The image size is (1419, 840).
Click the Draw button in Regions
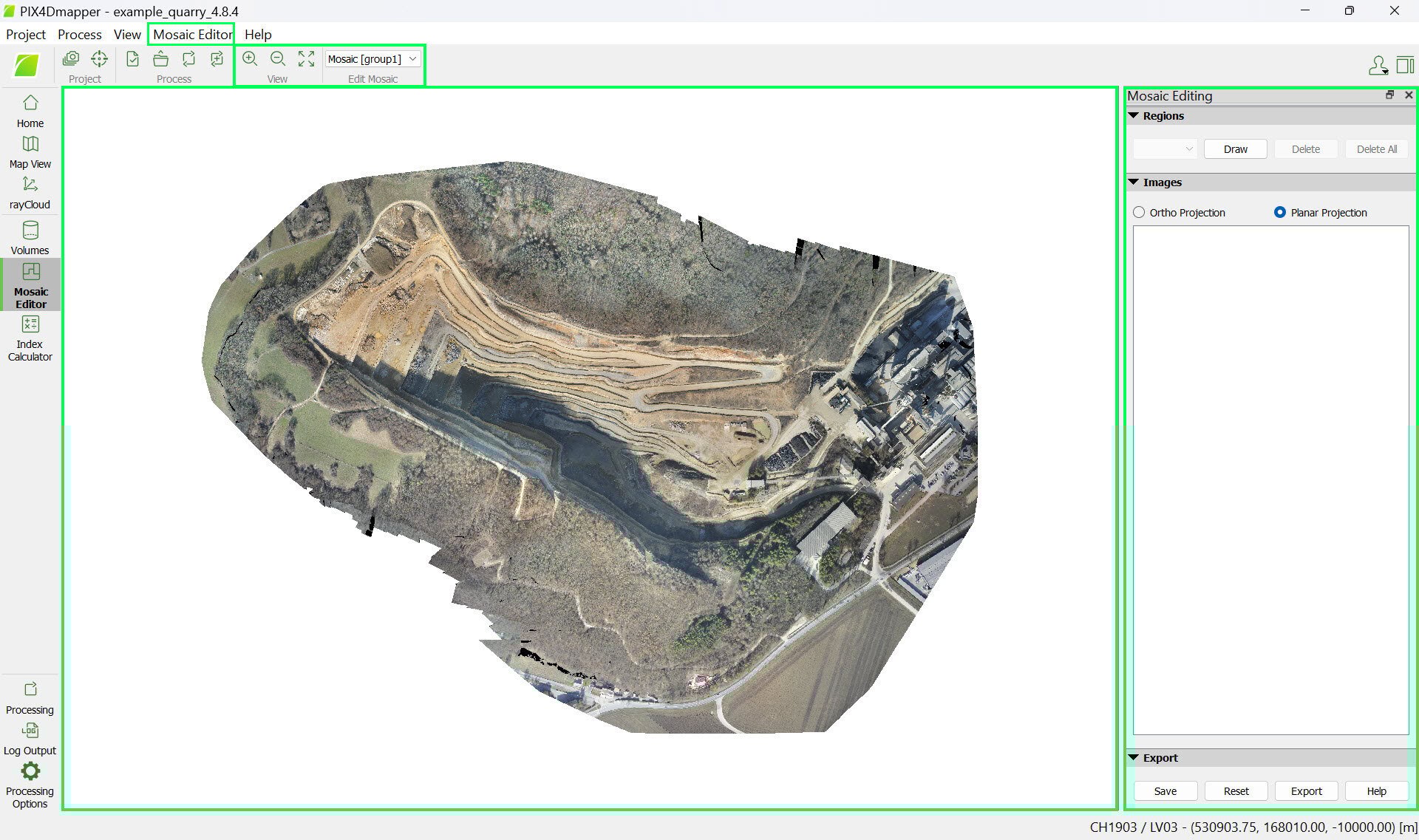(1235, 148)
